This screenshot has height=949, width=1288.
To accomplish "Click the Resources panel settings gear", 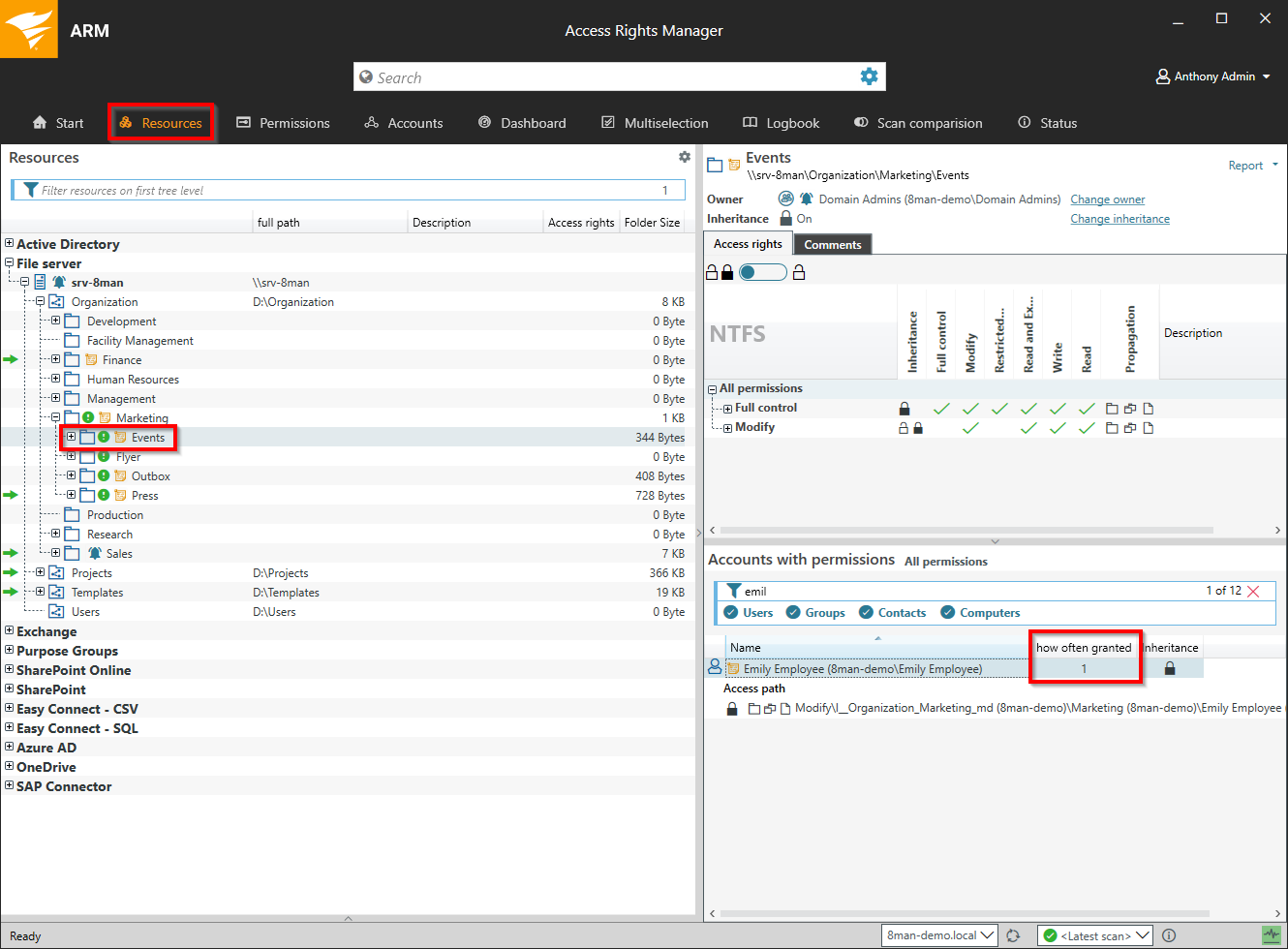I will click(x=685, y=156).
